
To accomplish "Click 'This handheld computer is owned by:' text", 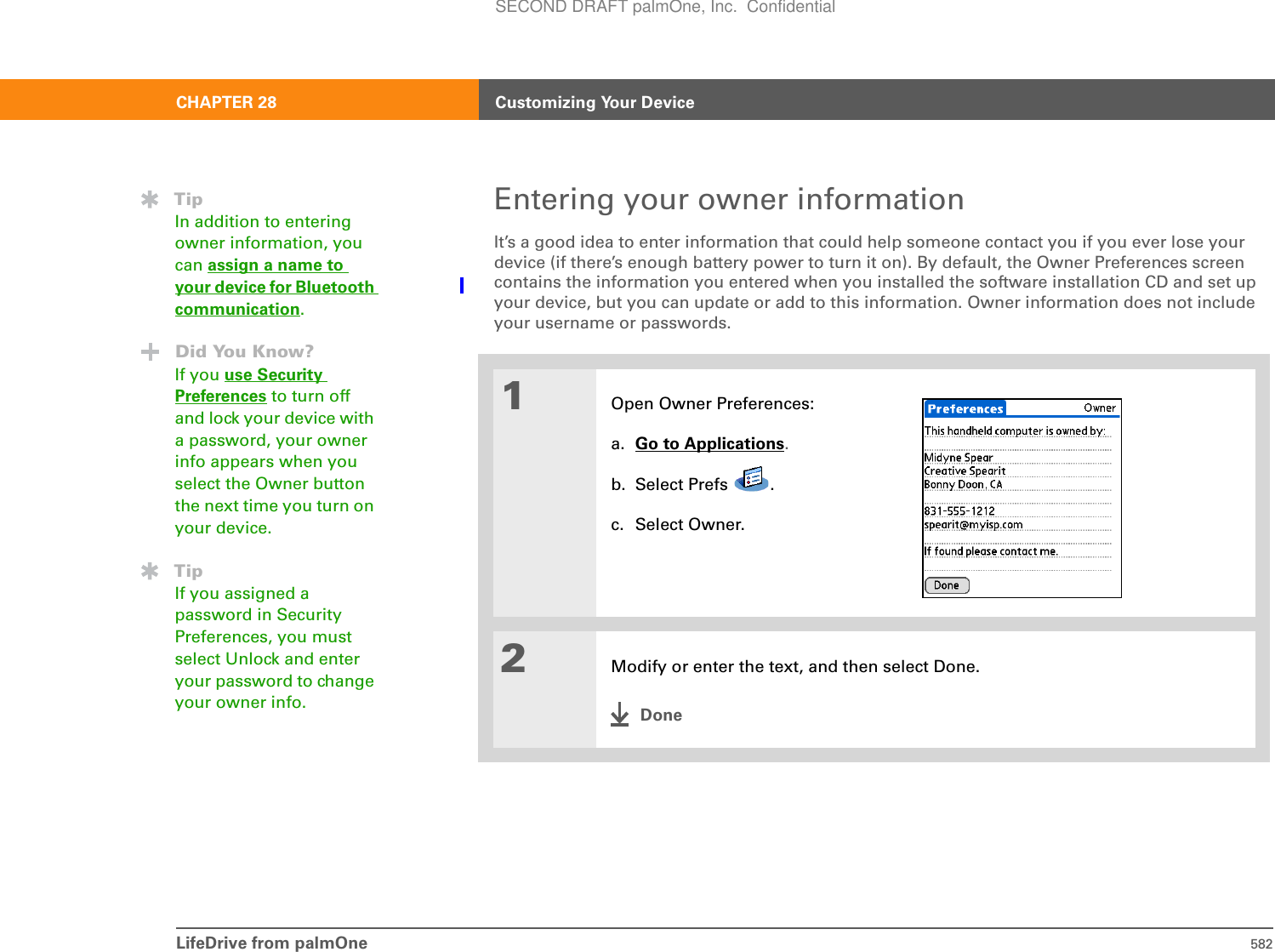I will pyautogui.click(x=1015, y=431).
